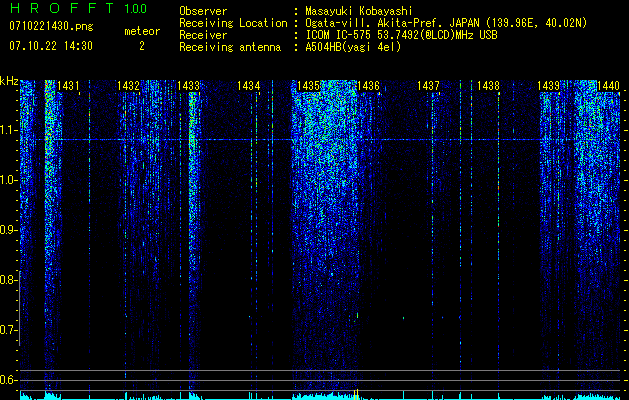Click the 0.8 frequency axis label
The height and width of the screenshot is (400, 629).
[8, 280]
